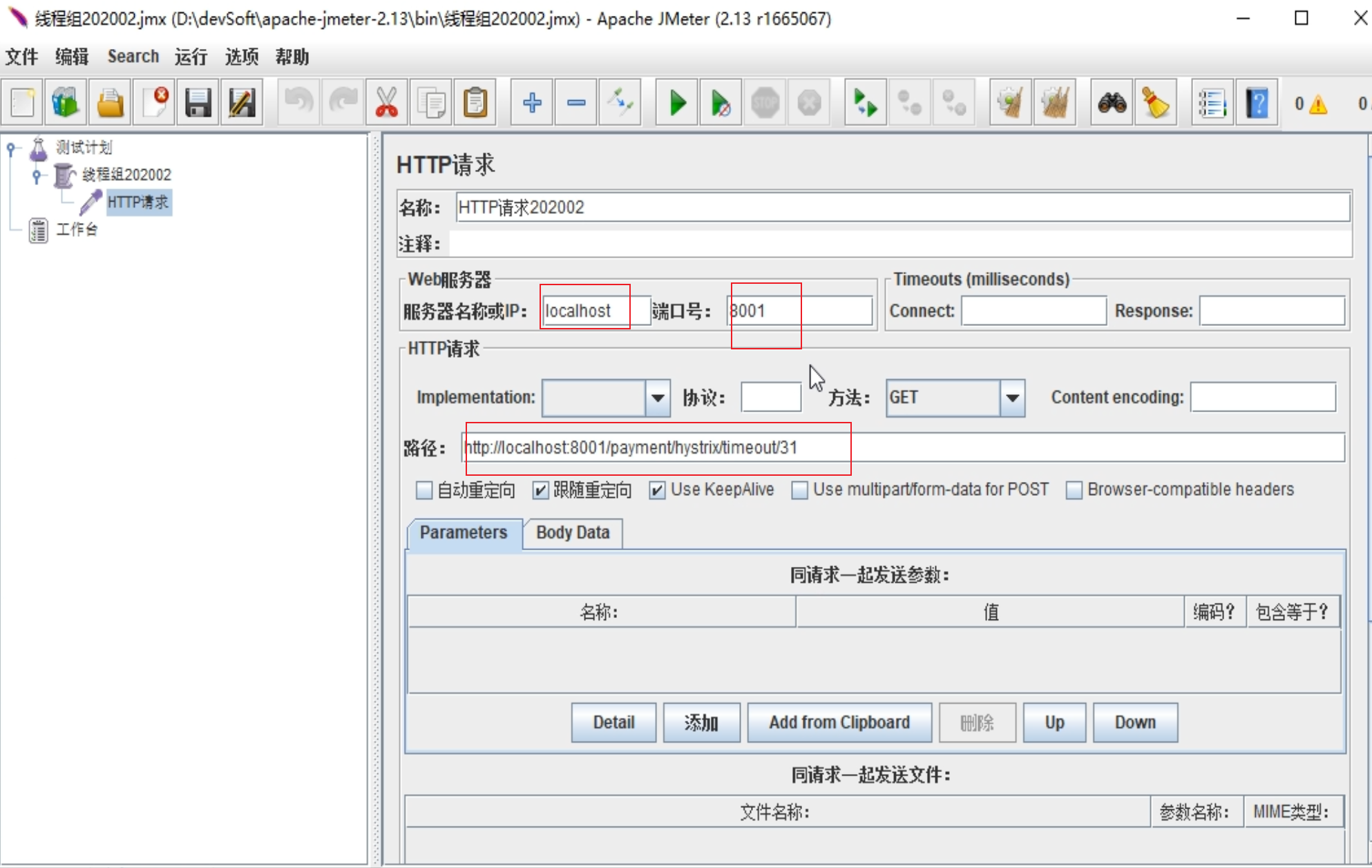
Task: Cut the element with scissors icon
Action: click(x=387, y=104)
